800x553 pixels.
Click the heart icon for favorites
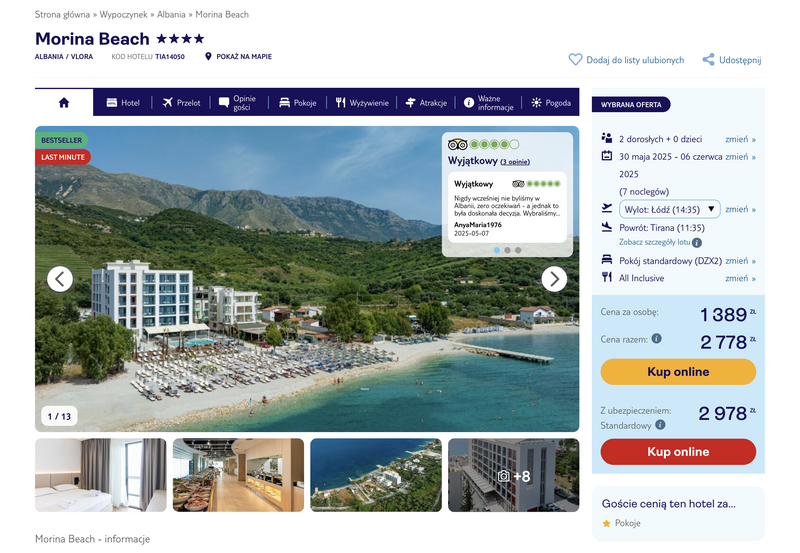click(x=575, y=60)
